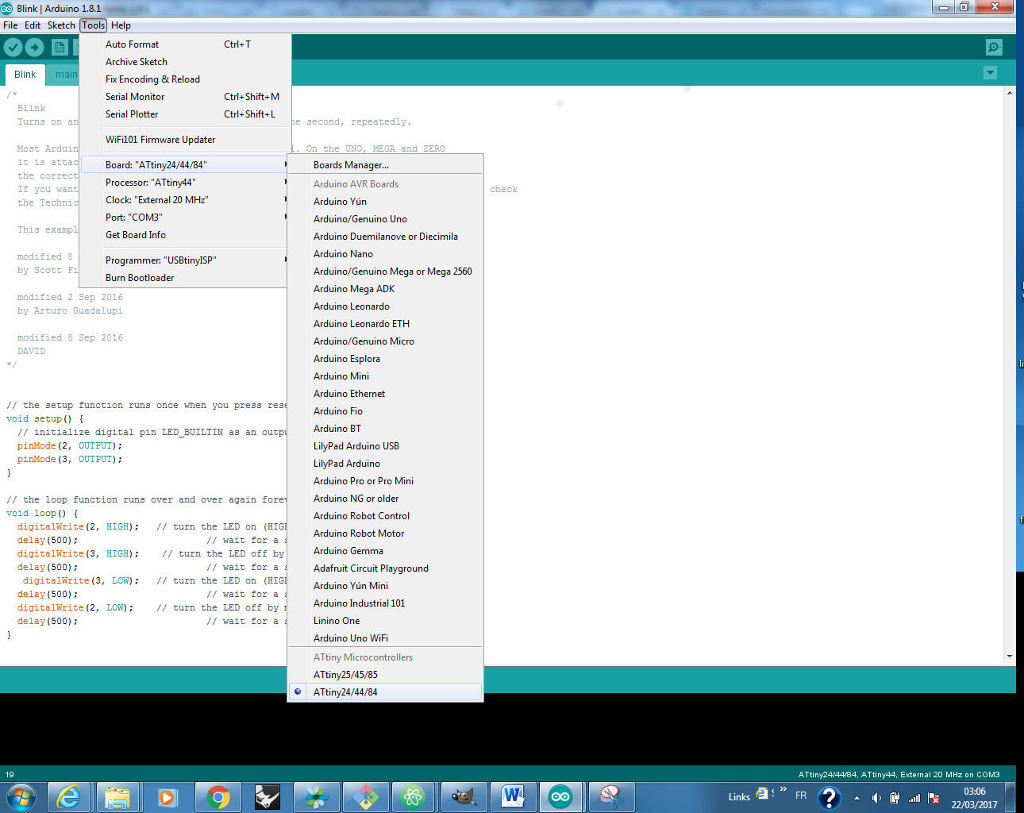Open the pinwheel app in taskbar
Viewport: 1024px width, 813px height.
click(317, 797)
